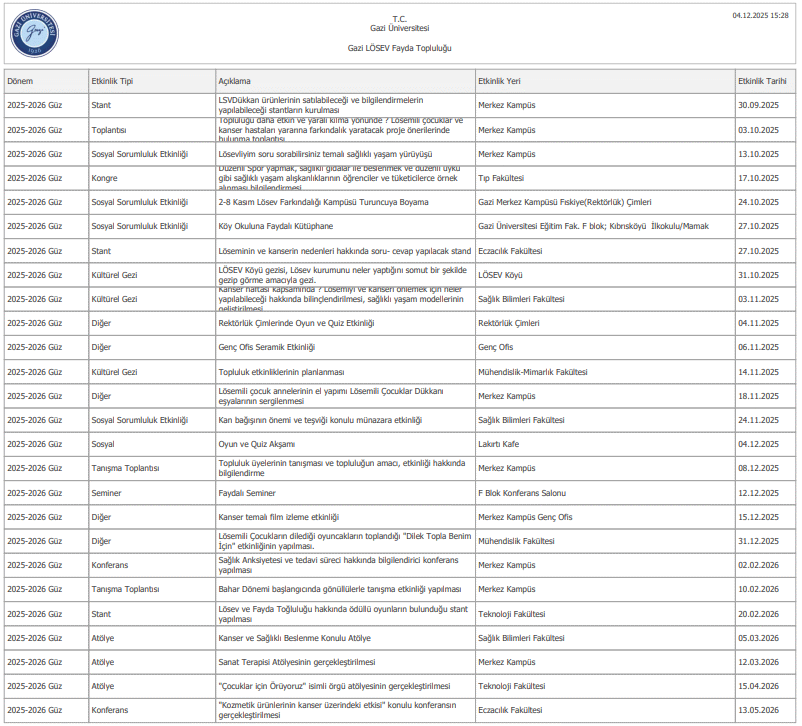Image resolution: width=802 pixels, height=726 pixels.
Task: Click the Gazi LÖSEV Fayda Topluluğu title
Action: 400,47
